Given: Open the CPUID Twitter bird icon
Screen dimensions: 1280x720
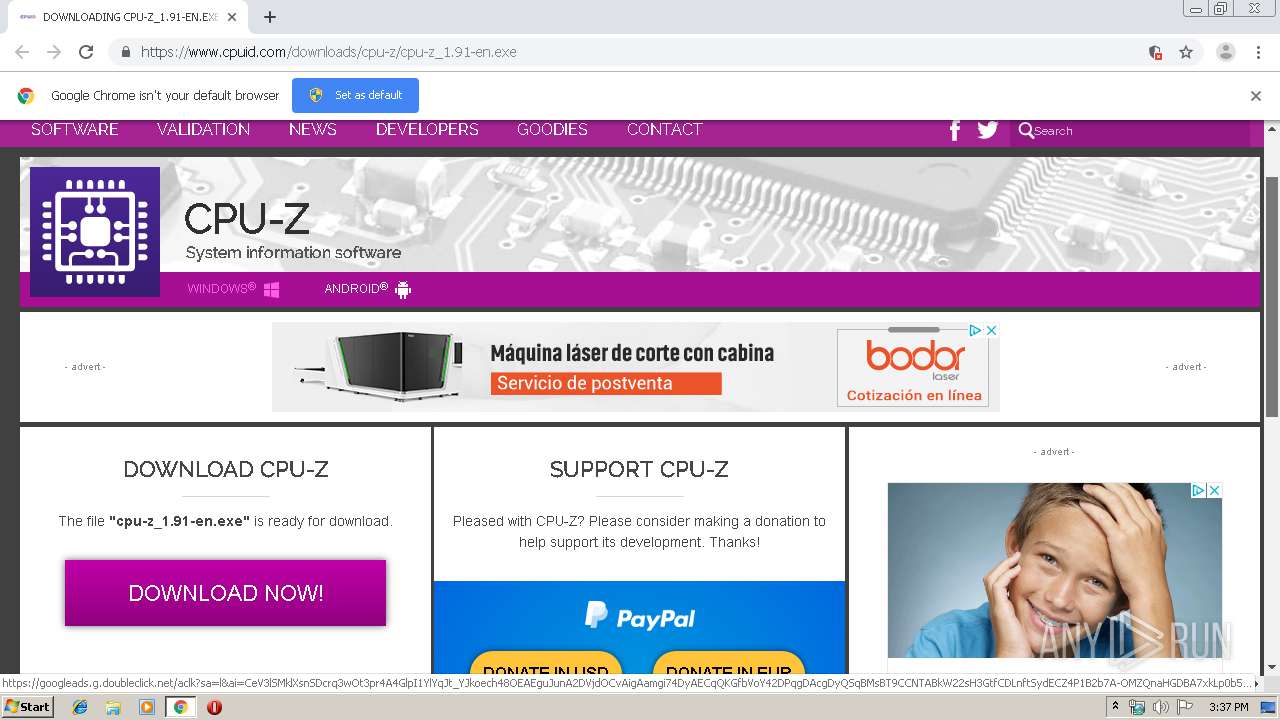Looking at the screenshot, I should 988,130.
